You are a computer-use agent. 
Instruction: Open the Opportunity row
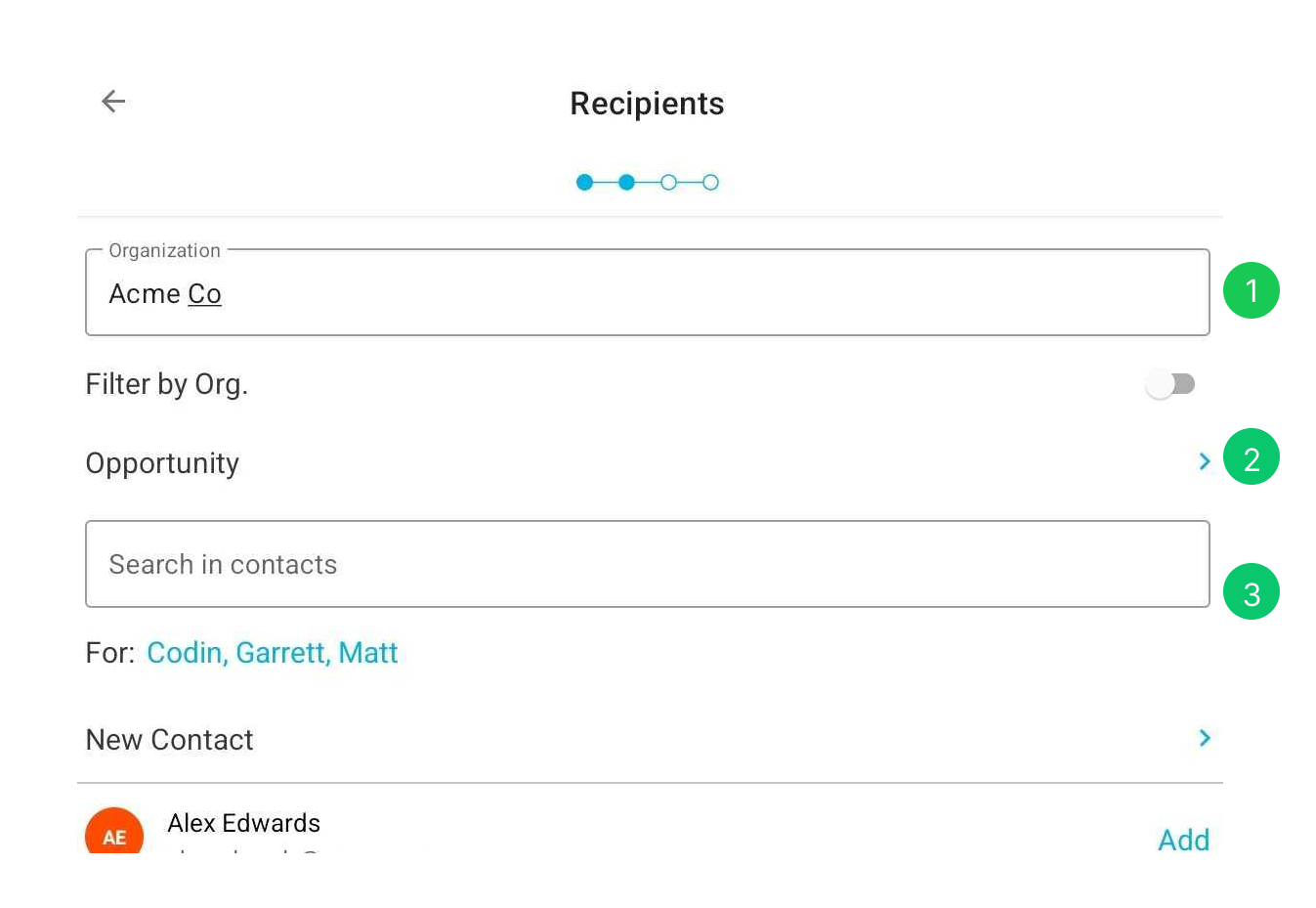click(649, 462)
